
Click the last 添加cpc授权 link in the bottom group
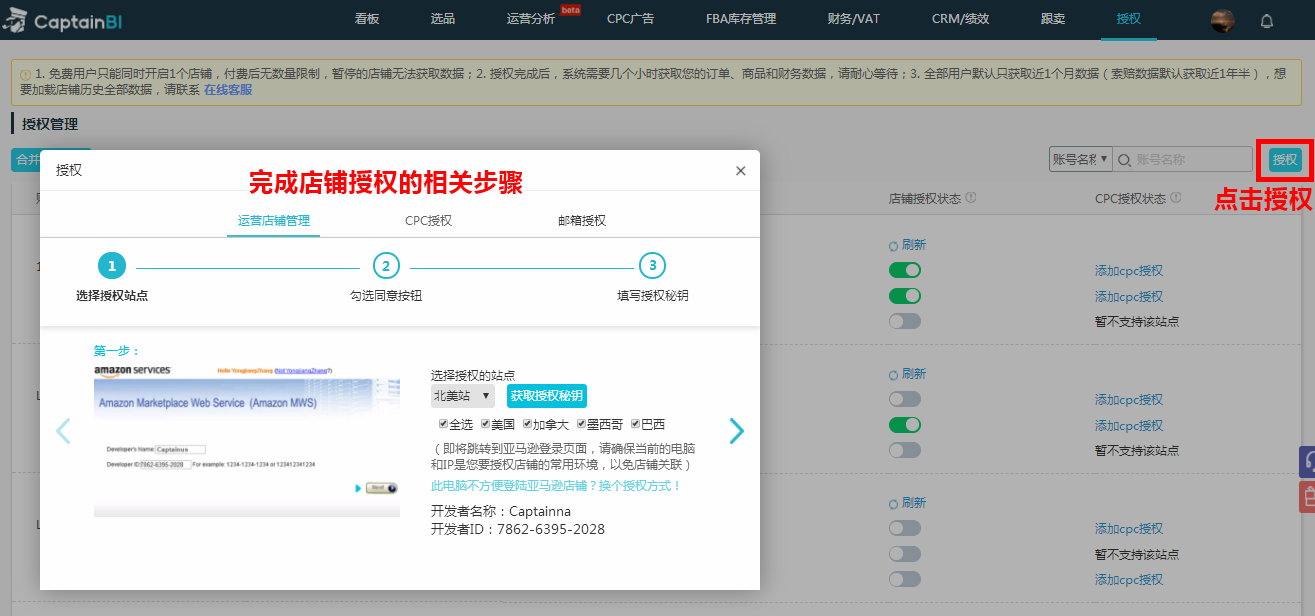1129,580
